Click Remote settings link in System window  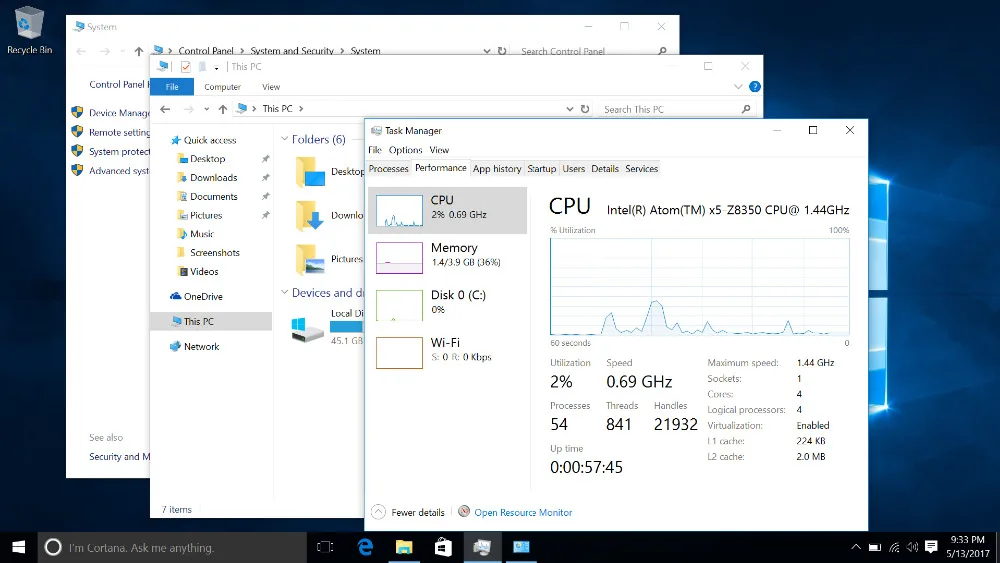coord(119,132)
